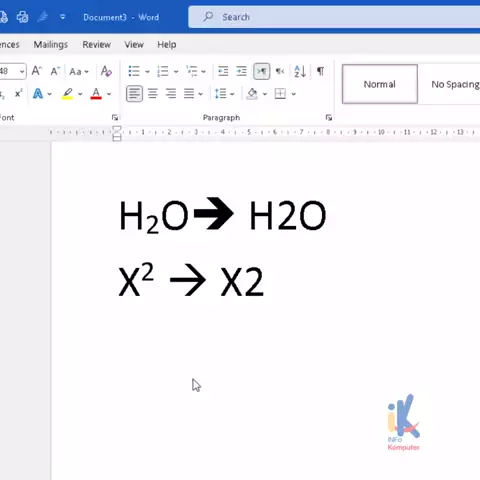Open the Mailings tab
The height and width of the screenshot is (480, 480).
(x=51, y=44)
